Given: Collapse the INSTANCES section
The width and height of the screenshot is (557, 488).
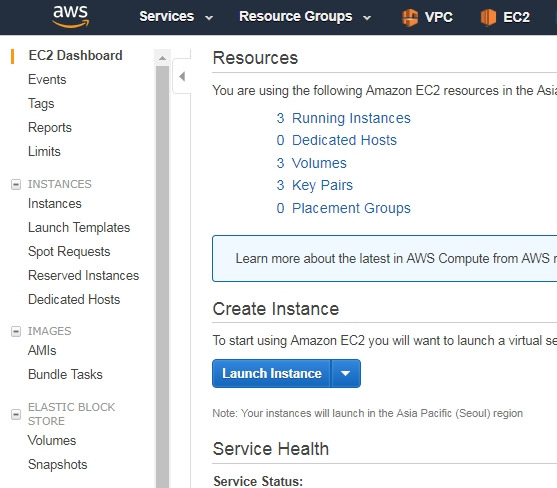Looking at the screenshot, I should tap(16, 184).
